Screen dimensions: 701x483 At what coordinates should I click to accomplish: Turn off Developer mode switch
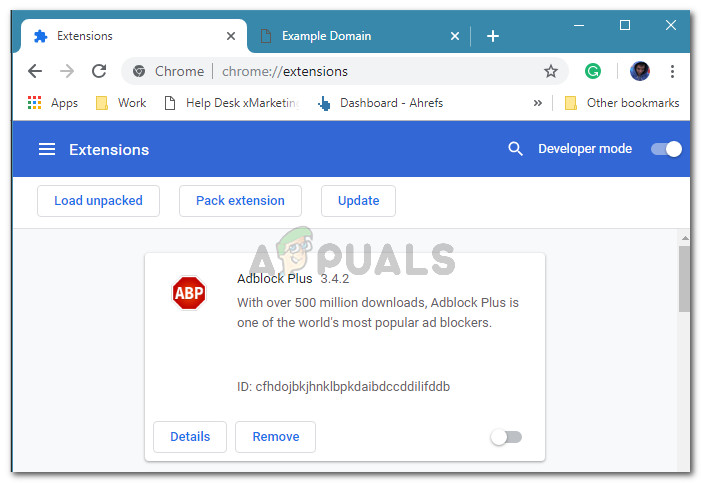tap(666, 149)
